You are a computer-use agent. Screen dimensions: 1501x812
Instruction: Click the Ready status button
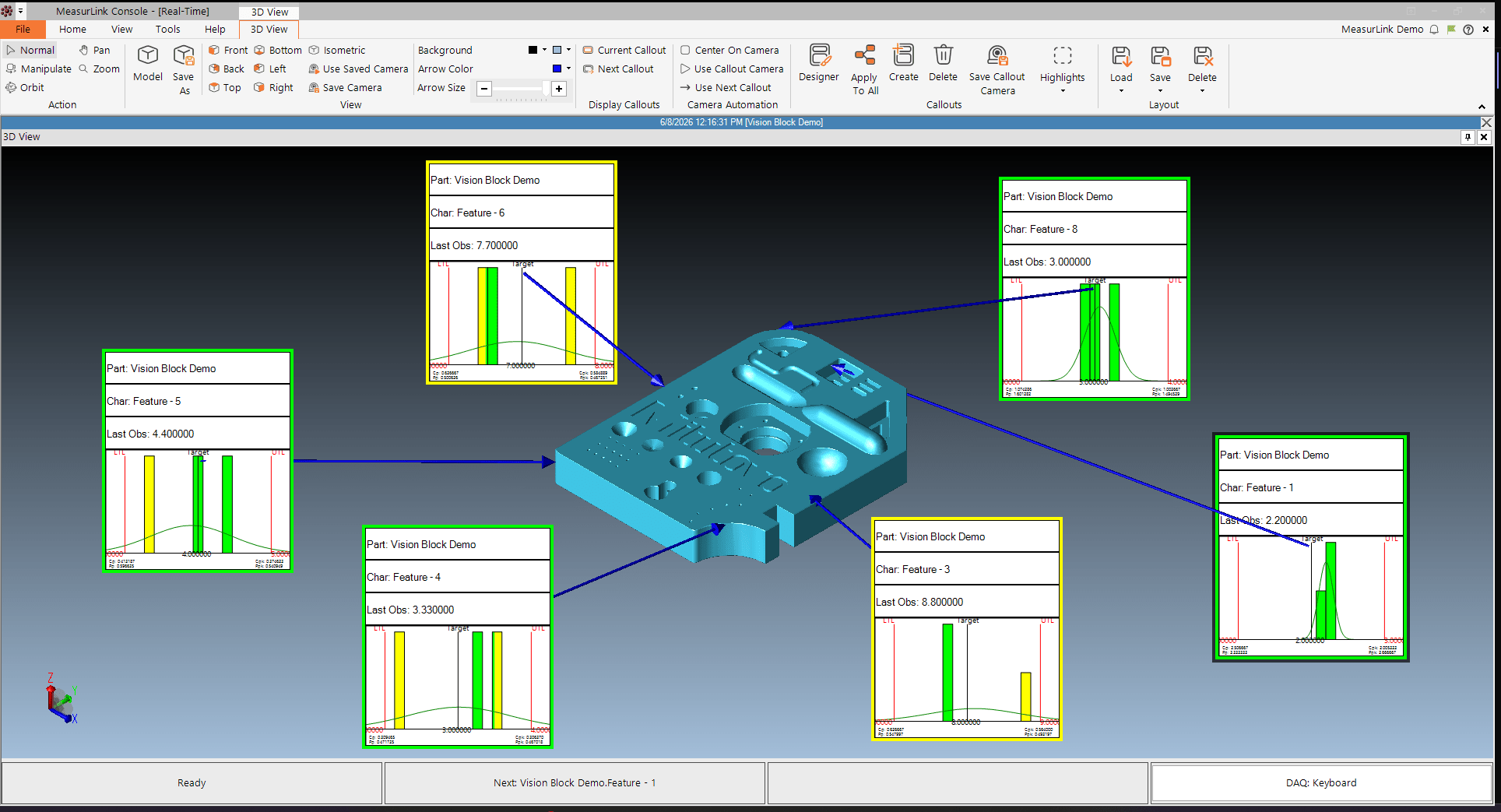[192, 782]
